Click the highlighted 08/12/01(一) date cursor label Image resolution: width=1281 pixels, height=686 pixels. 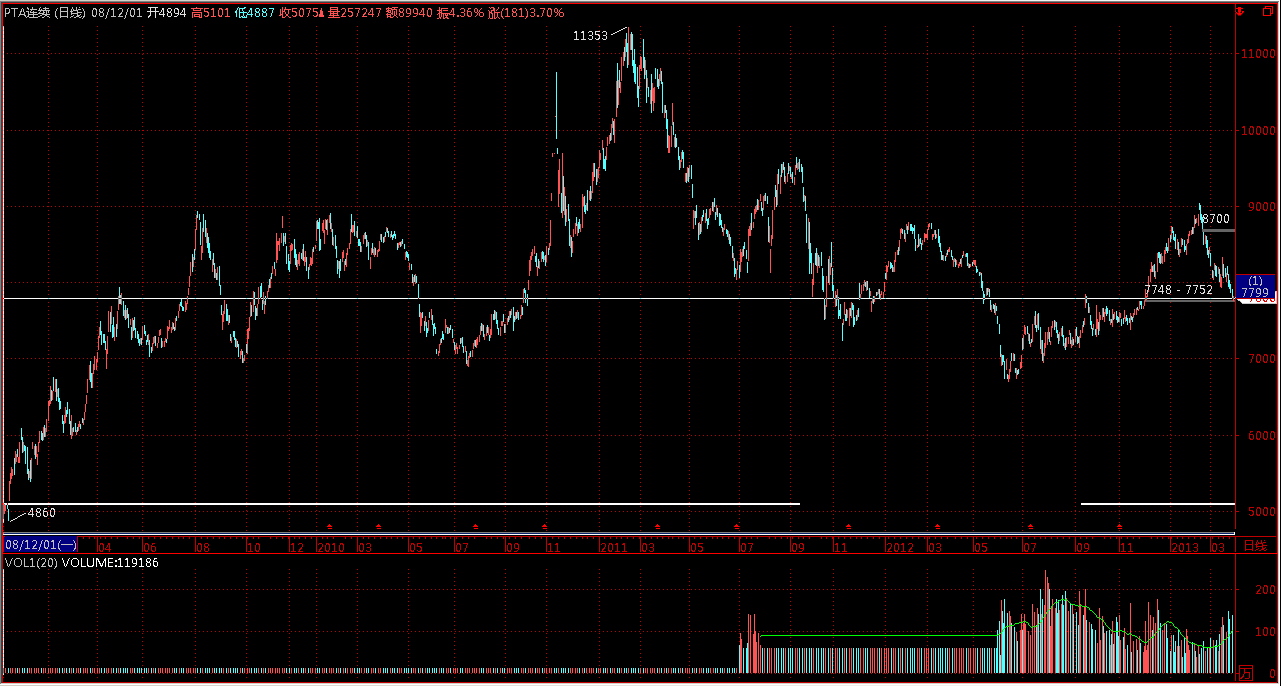click(x=41, y=545)
